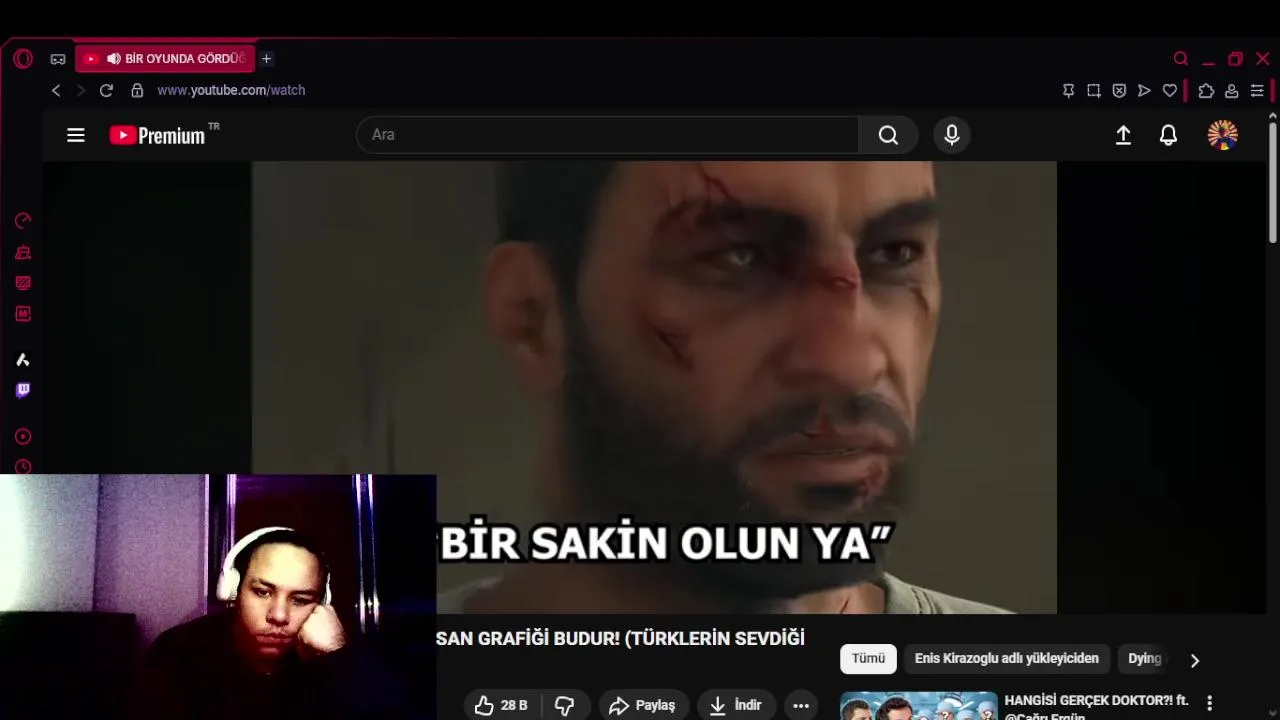Open Aria AI sidebar icon
This screenshot has width=1280, height=720.
coord(23,360)
